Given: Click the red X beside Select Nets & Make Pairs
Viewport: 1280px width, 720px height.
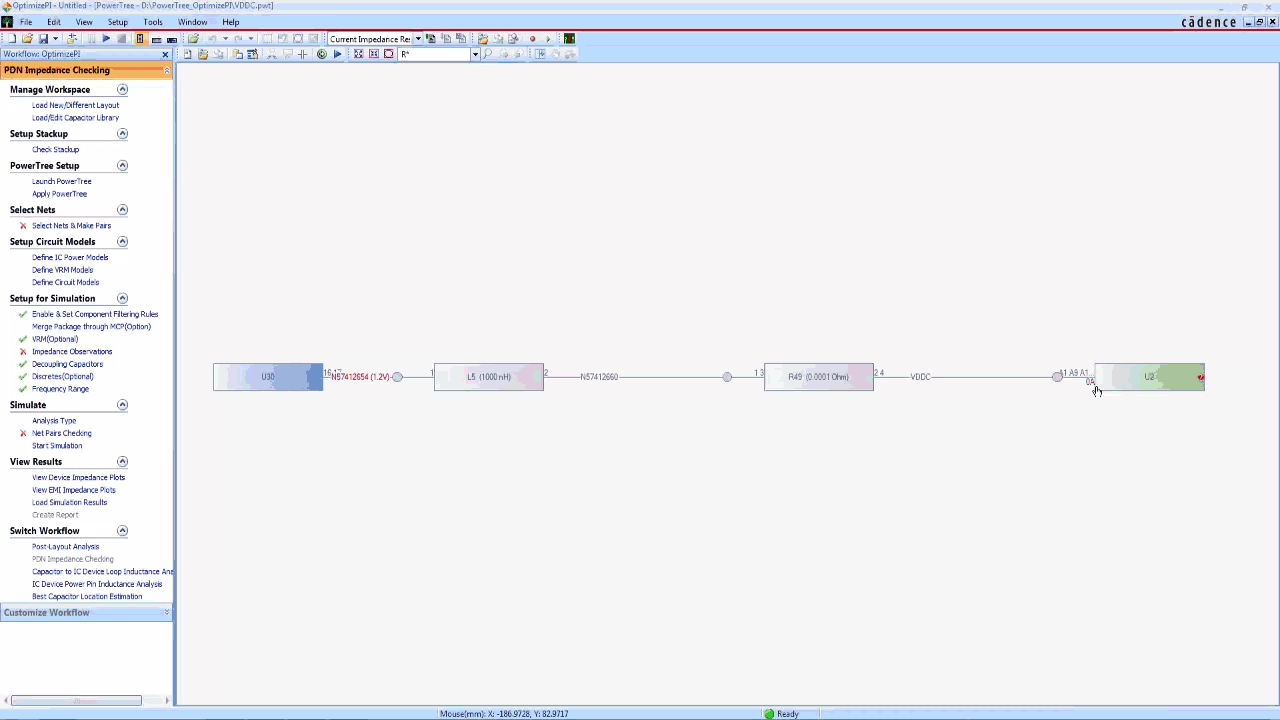Looking at the screenshot, I should [23, 226].
